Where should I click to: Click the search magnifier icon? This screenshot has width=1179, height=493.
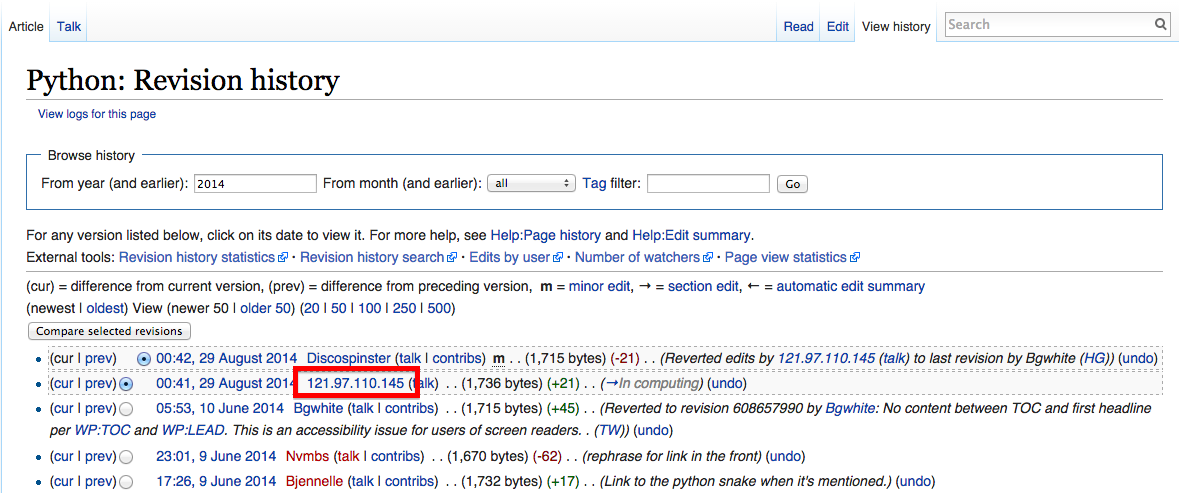[x=1160, y=24]
